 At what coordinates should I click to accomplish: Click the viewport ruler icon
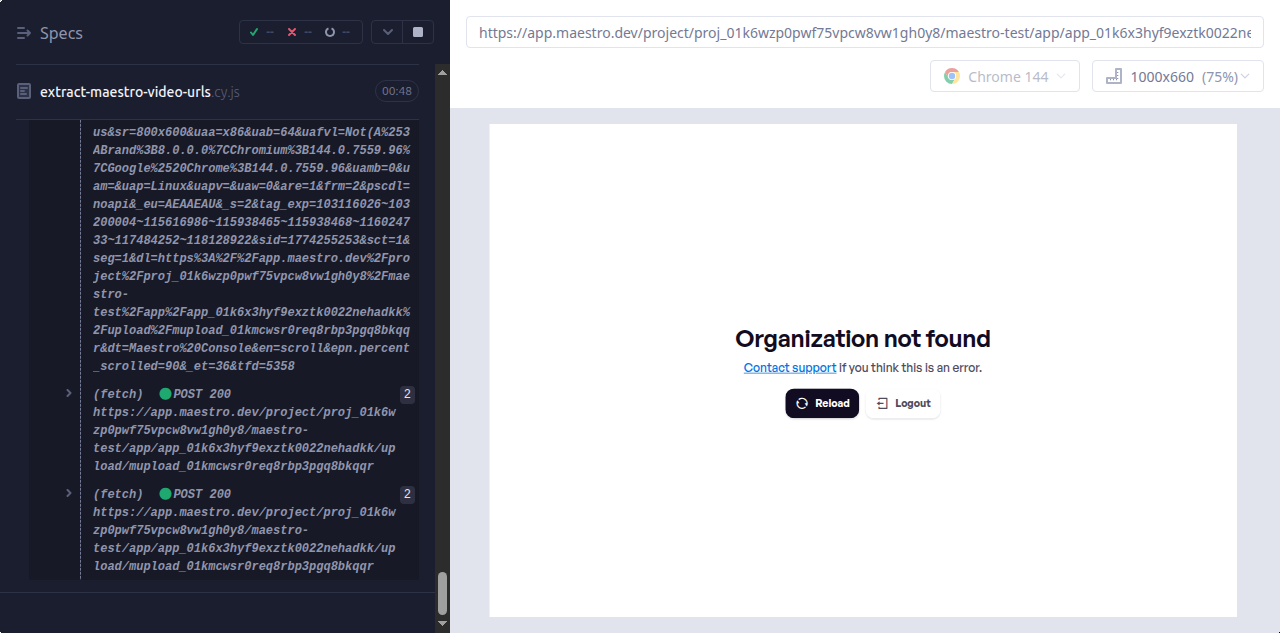(1112, 77)
